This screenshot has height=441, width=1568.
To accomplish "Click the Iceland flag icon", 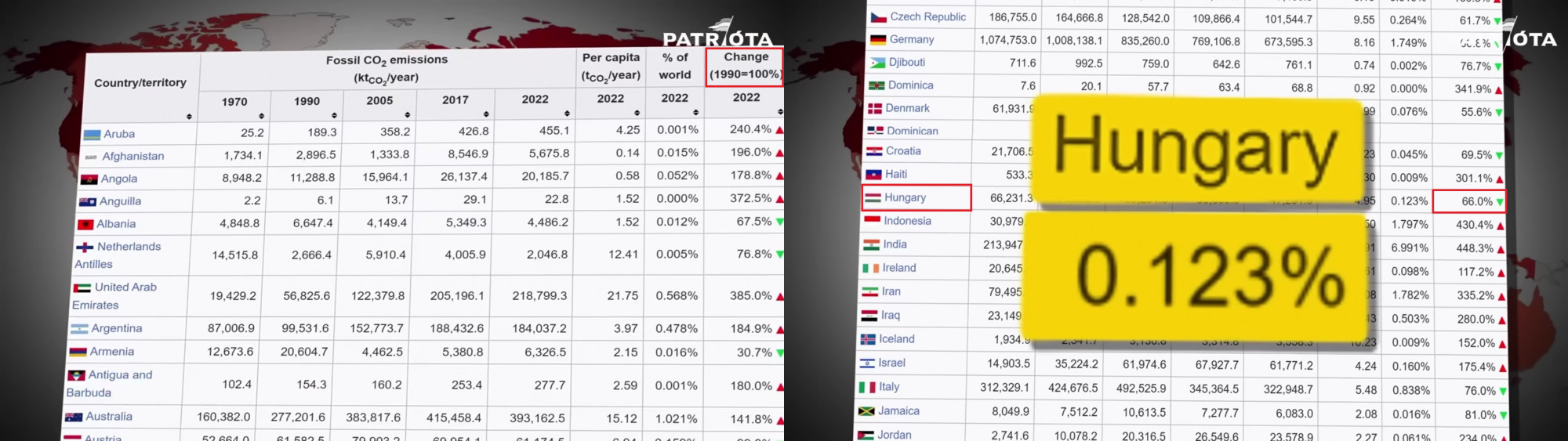I will 868,339.
